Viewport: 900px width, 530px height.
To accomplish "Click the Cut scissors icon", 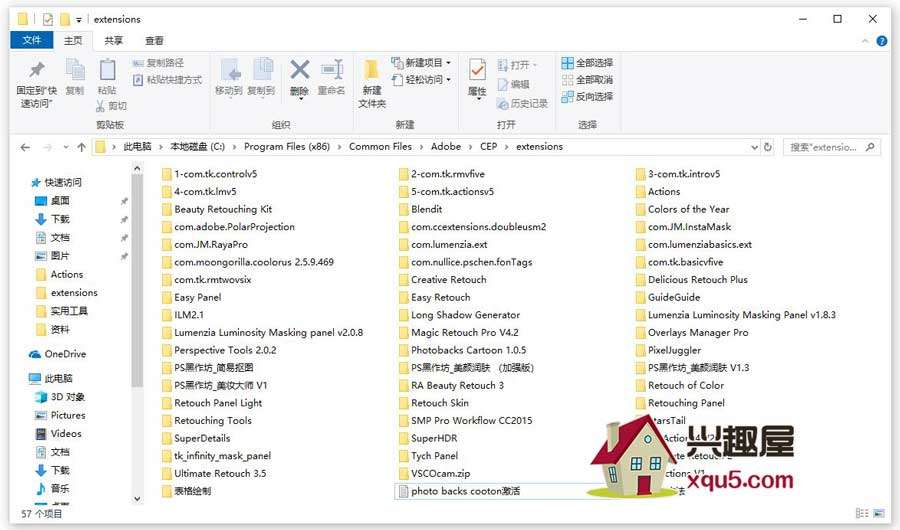I will (x=100, y=106).
